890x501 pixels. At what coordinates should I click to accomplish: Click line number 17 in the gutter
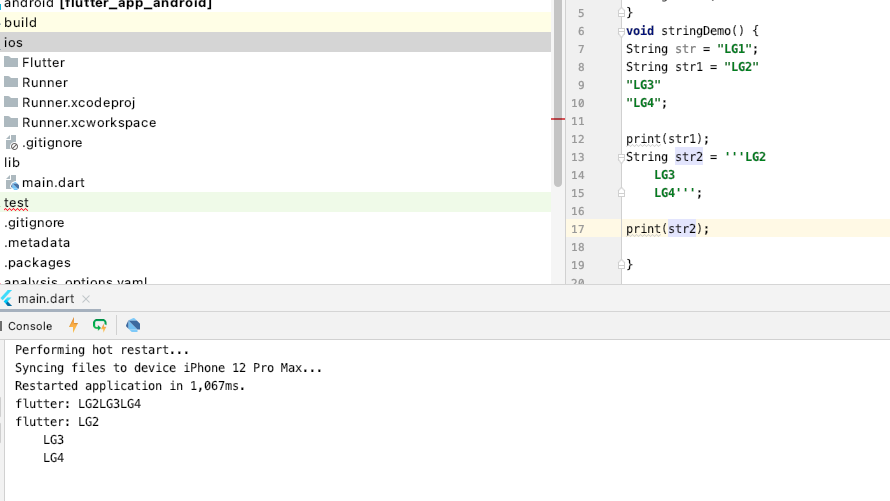coord(578,229)
